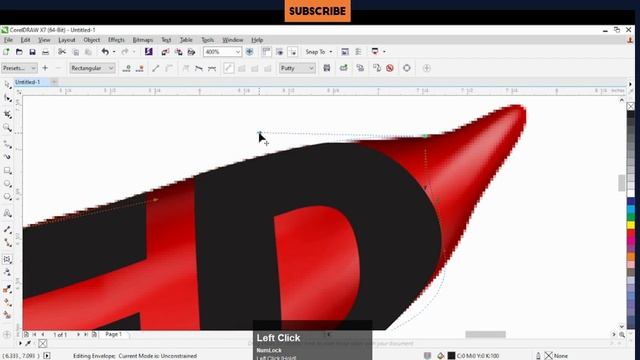Viewport: 640px width, 360px height.
Task: Select the Freehand tool in toolbox
Action: 7,144
